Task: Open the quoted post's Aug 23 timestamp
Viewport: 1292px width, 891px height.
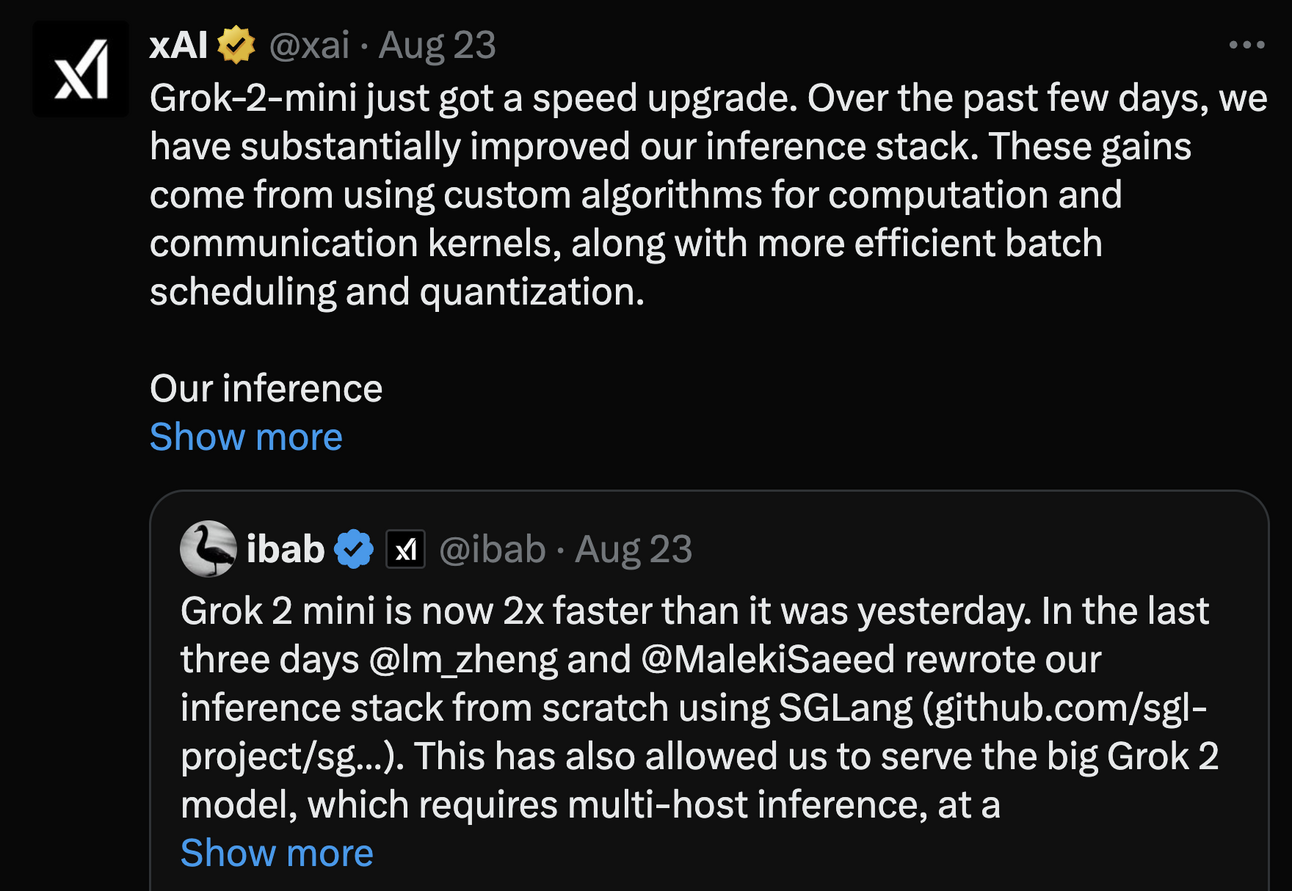Action: 634,549
